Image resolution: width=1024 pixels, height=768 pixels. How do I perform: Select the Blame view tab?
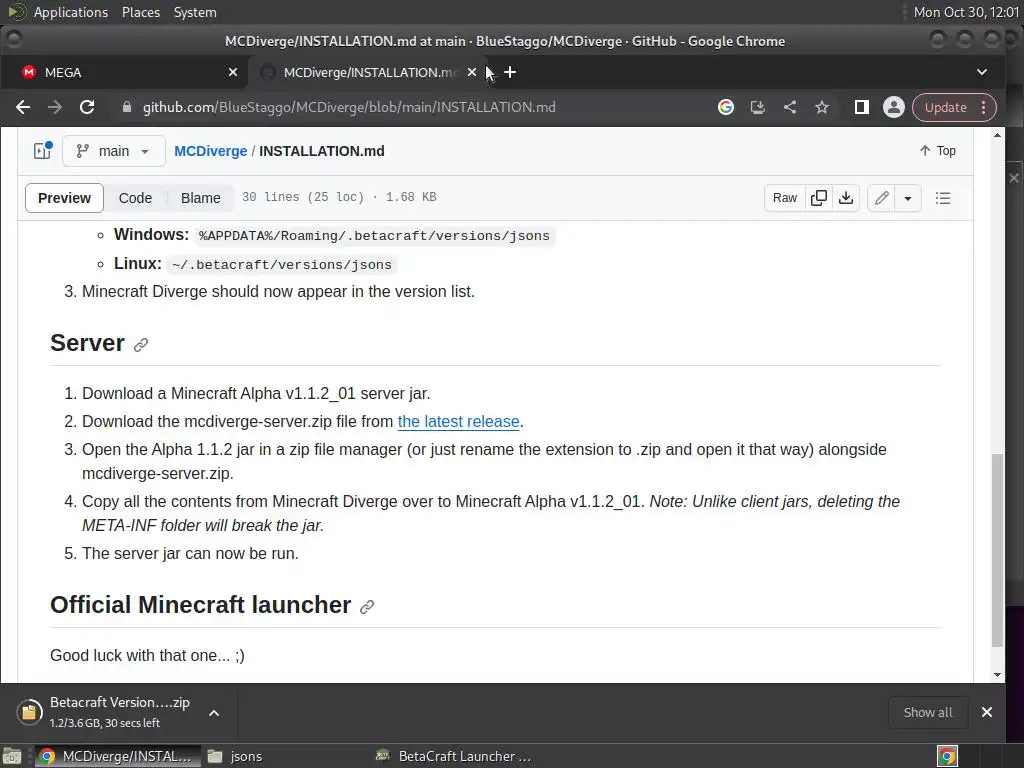(200, 198)
